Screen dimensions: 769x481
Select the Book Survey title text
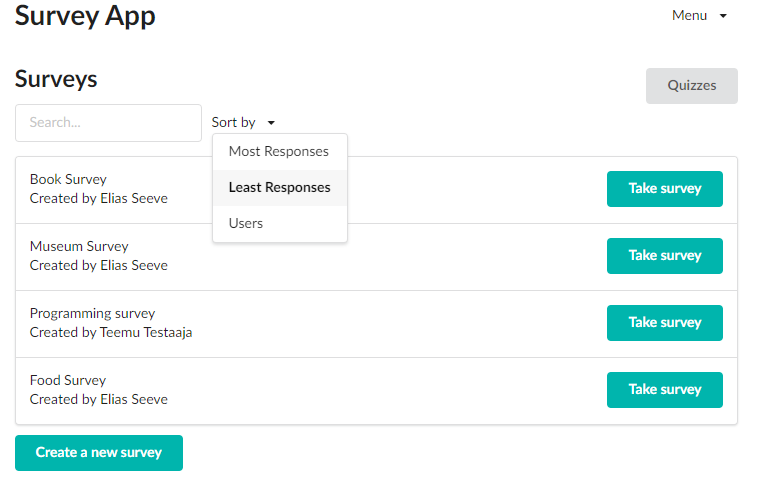68,179
